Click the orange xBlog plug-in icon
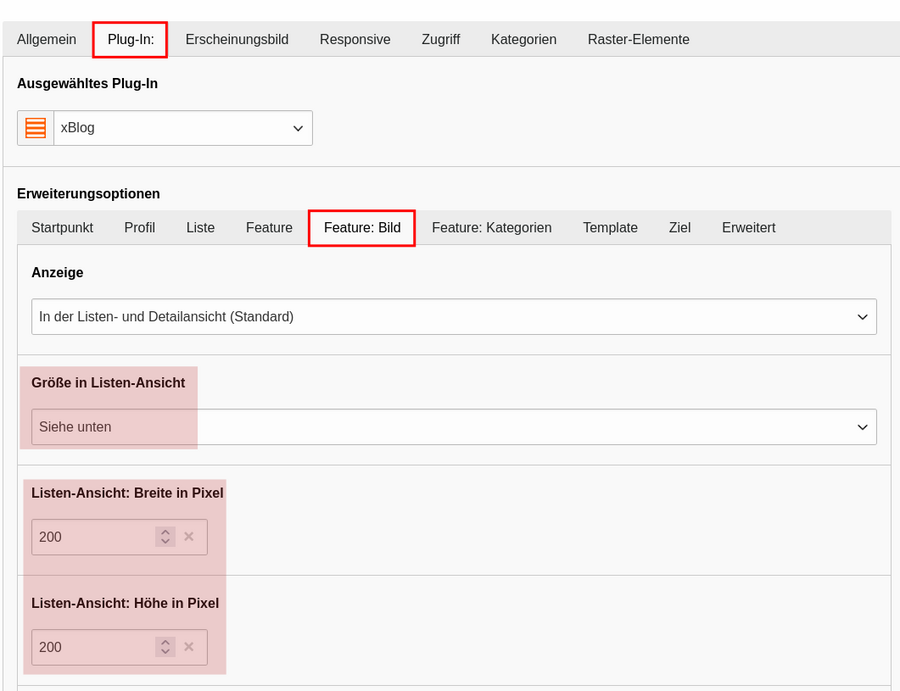The height and width of the screenshot is (691, 900). coord(36,128)
